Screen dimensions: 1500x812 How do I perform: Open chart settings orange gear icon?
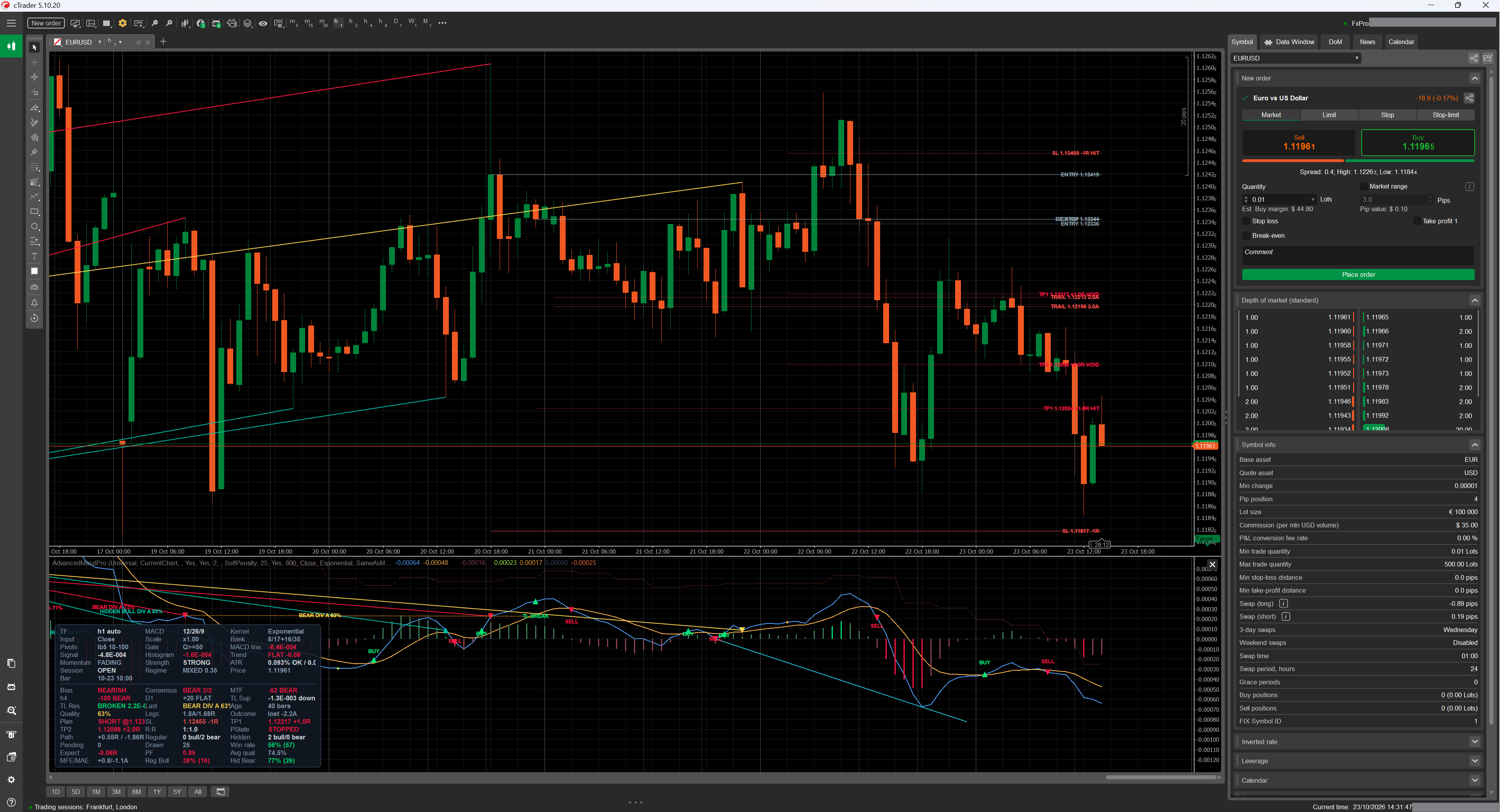(x=122, y=23)
